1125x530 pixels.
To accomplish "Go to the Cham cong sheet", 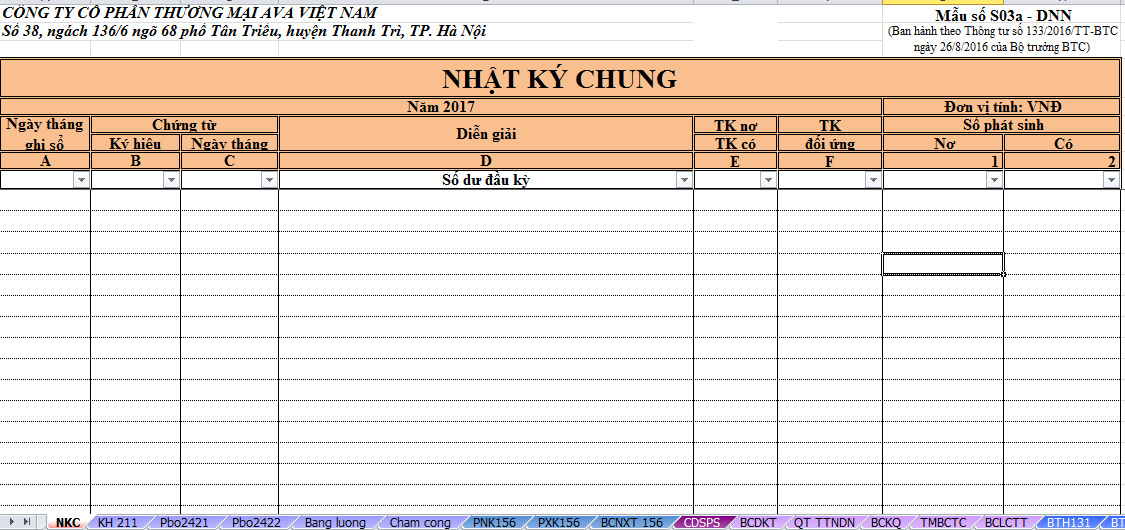I will 420,522.
